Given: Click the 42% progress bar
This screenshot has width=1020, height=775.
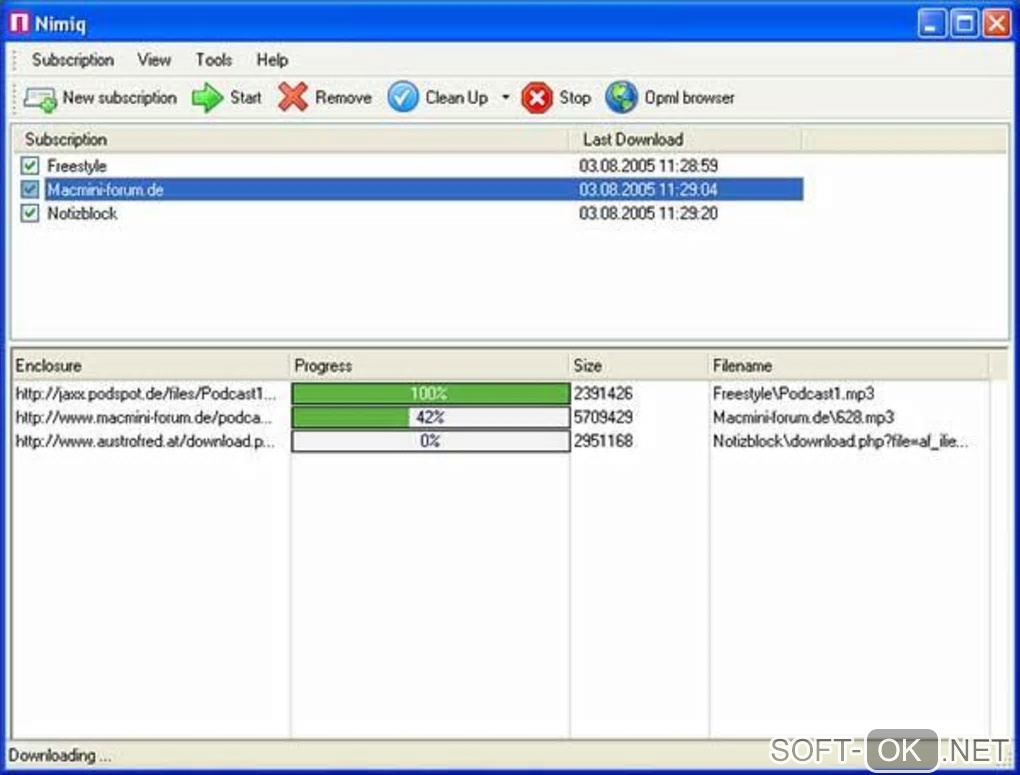Looking at the screenshot, I should pos(431,417).
